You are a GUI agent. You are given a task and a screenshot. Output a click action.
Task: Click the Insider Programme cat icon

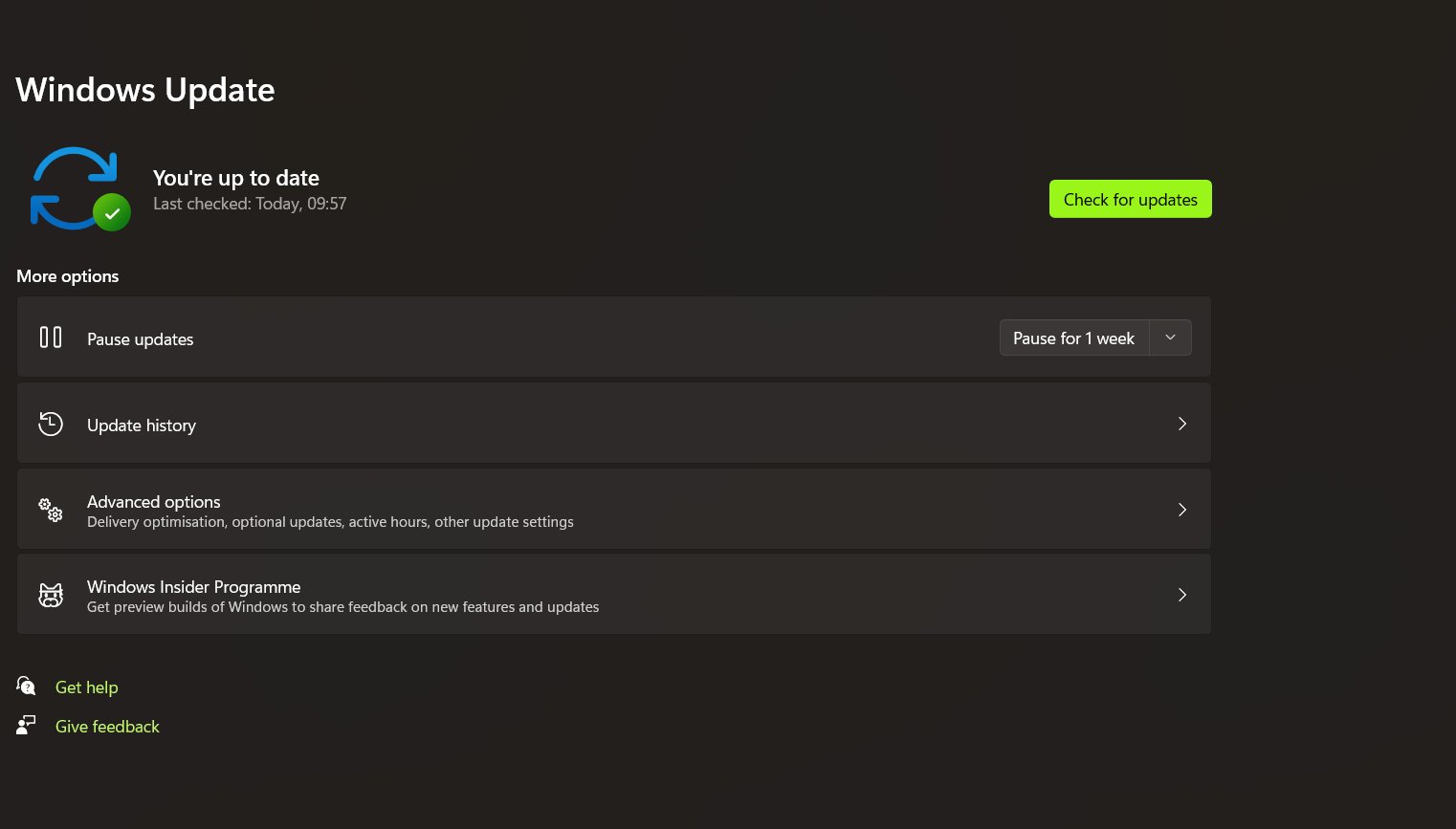point(51,595)
